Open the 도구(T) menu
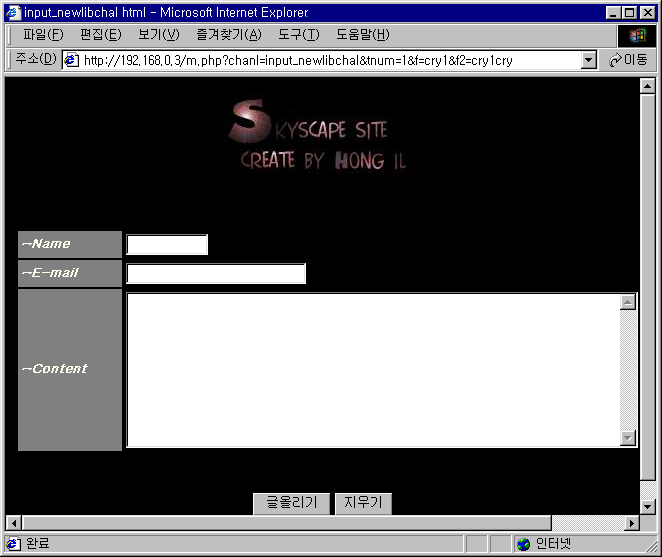Image resolution: width=662 pixels, height=557 pixels. click(298, 35)
